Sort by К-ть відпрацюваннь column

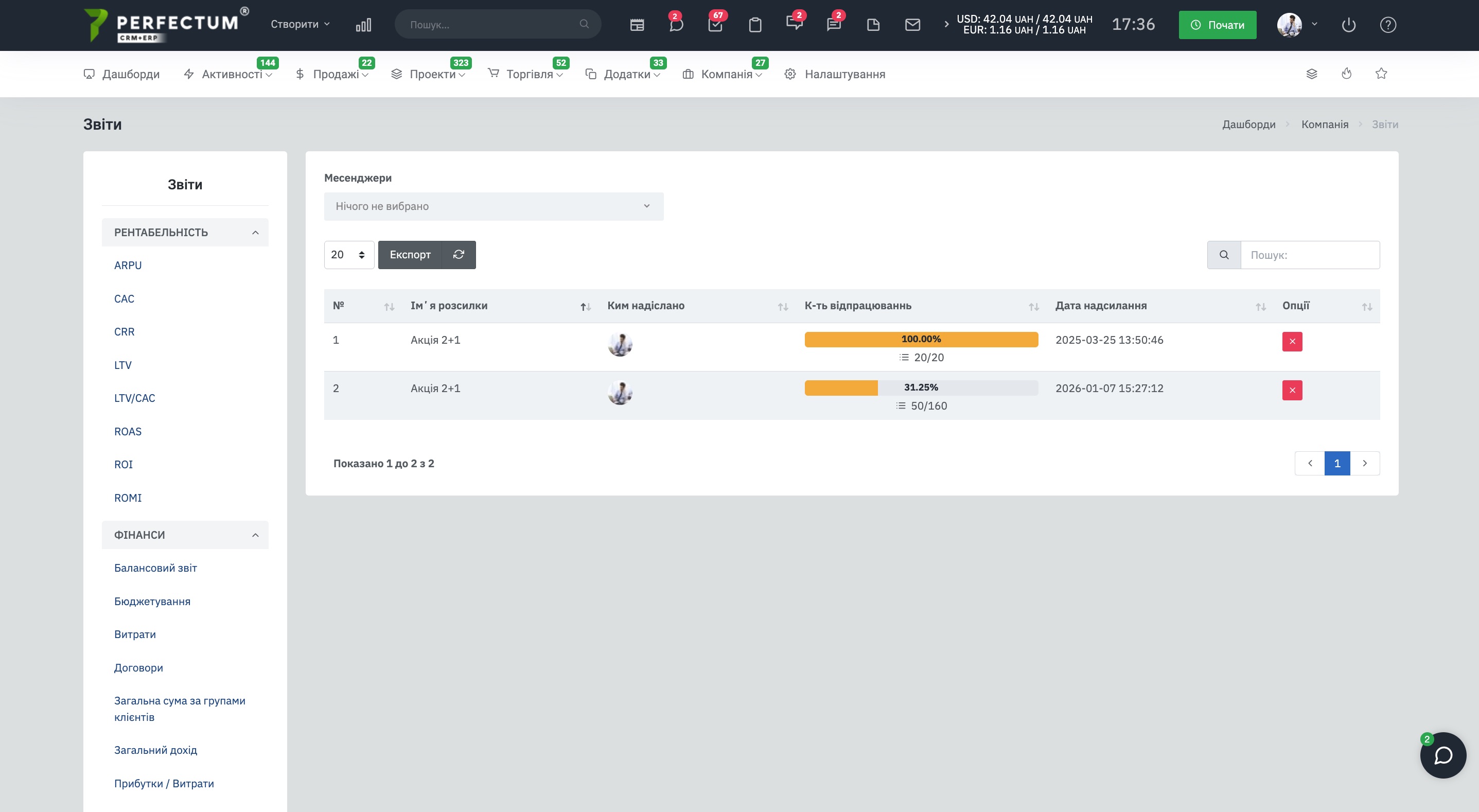[857, 306]
